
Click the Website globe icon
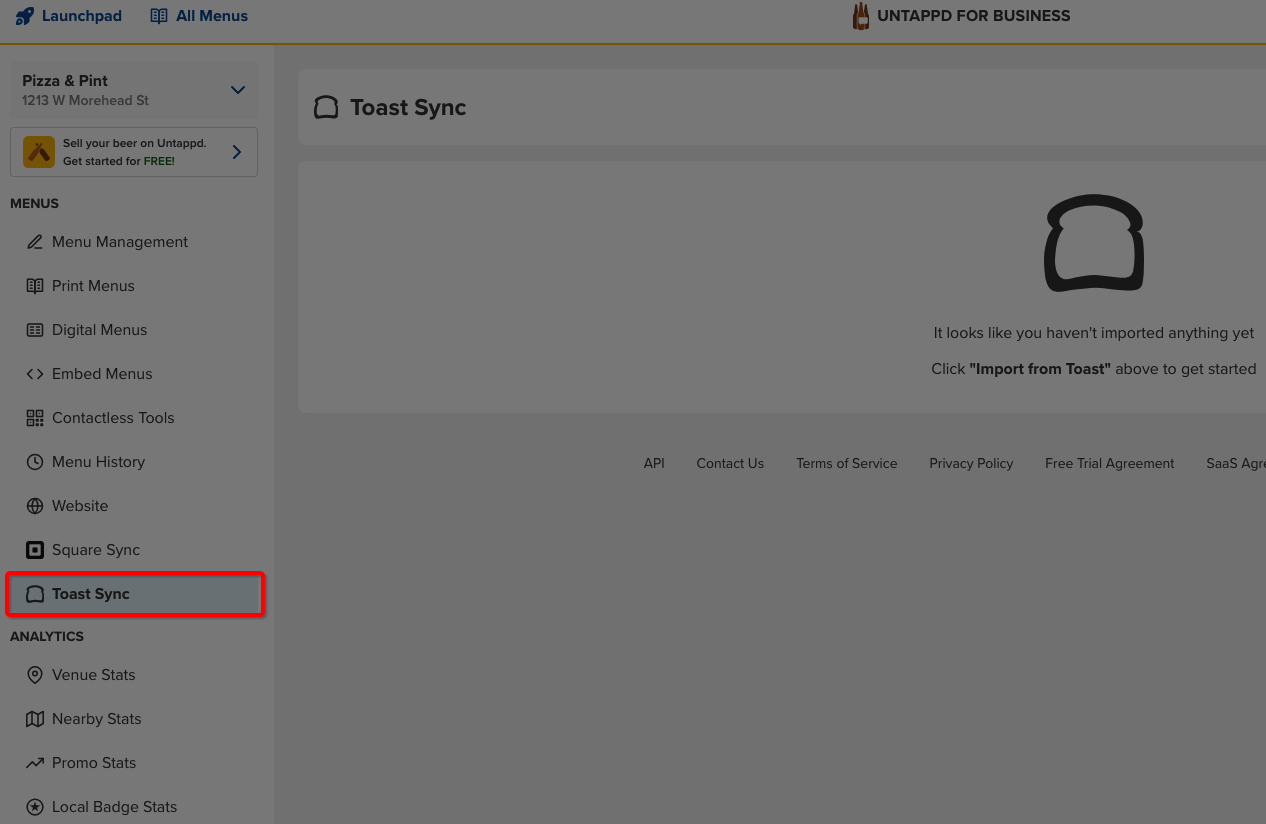click(35, 506)
